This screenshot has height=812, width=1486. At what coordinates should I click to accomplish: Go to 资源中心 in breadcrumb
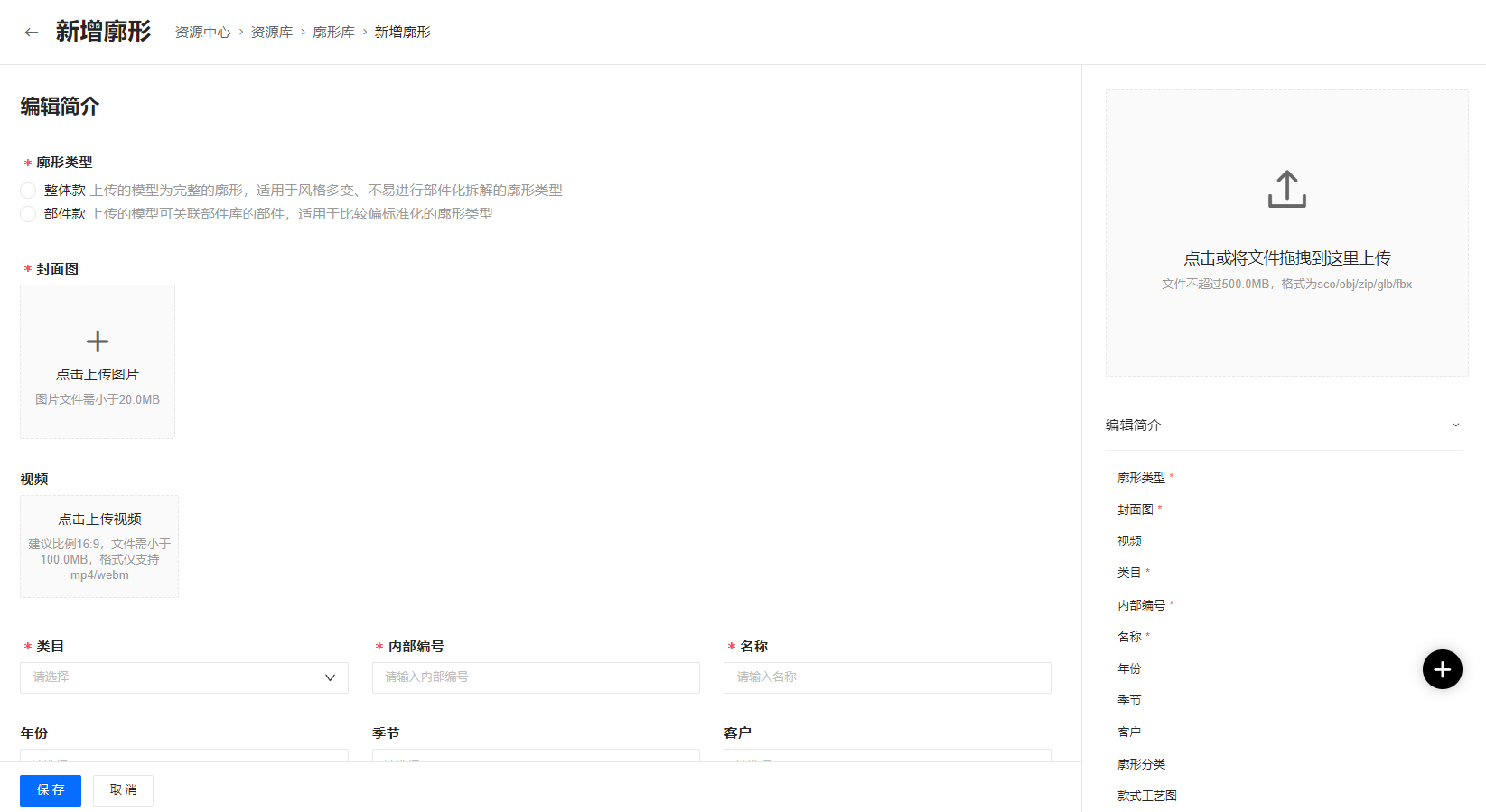(202, 33)
